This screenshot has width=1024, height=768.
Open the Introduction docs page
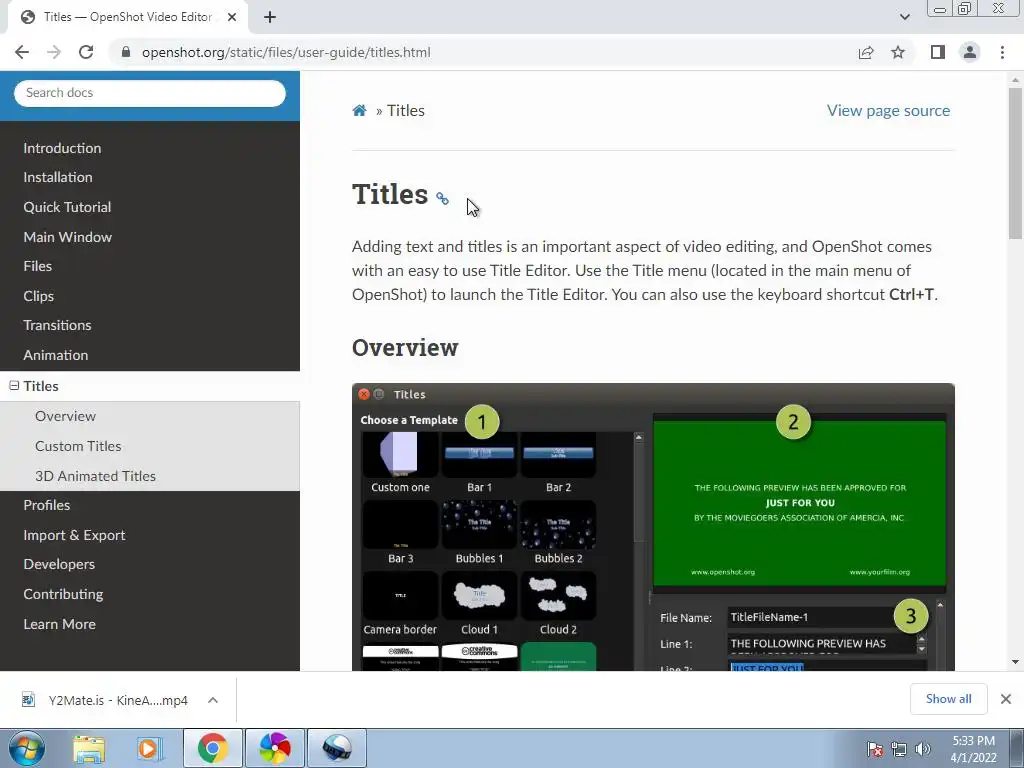click(62, 148)
